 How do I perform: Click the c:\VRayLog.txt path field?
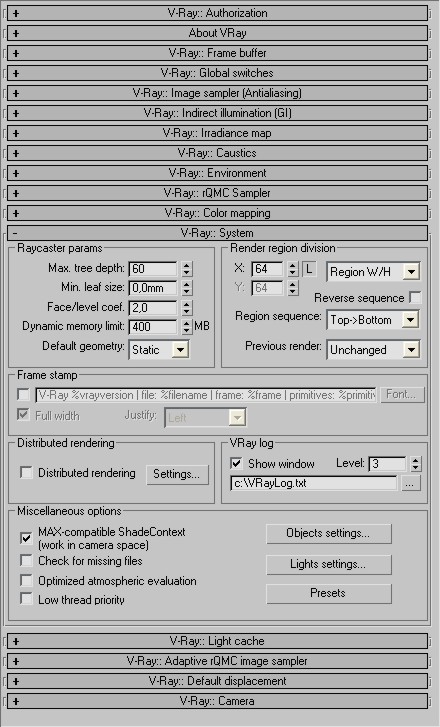coord(314,483)
